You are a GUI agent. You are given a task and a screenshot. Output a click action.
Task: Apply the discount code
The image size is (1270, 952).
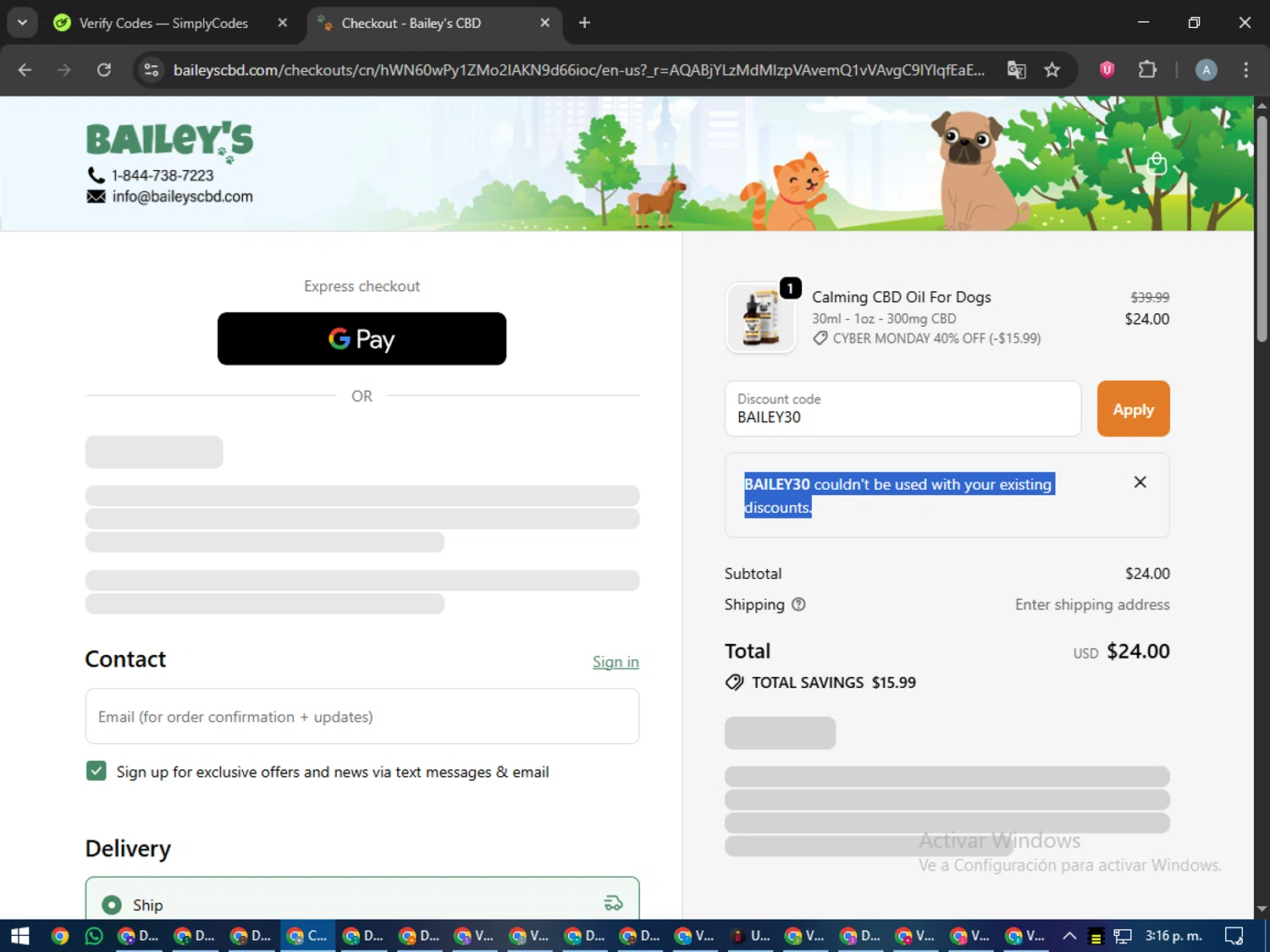[x=1133, y=409]
